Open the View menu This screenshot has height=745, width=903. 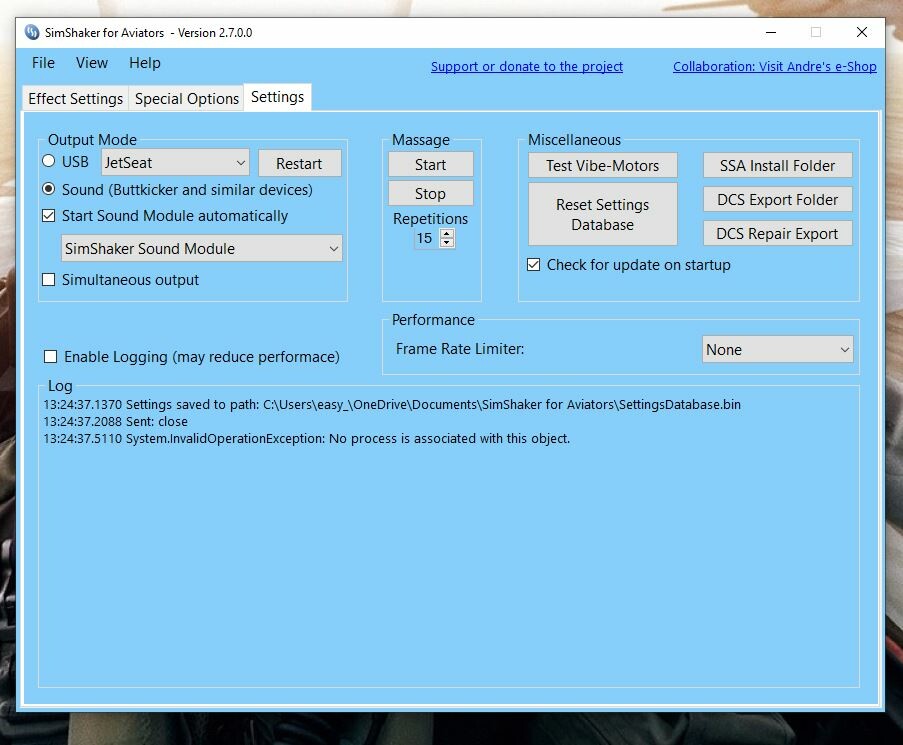[92, 63]
